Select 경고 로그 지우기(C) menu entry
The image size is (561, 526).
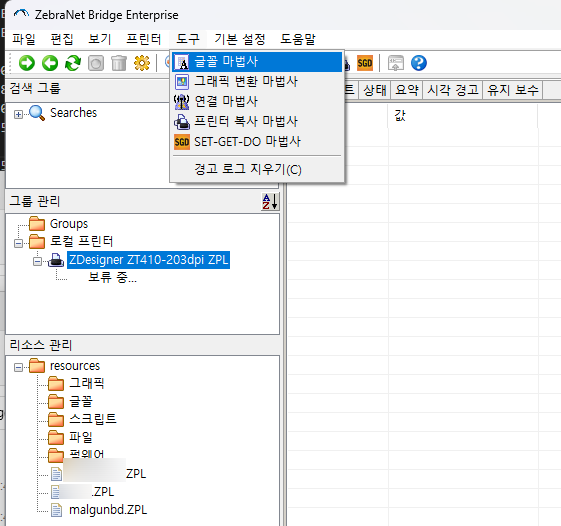(x=257, y=169)
